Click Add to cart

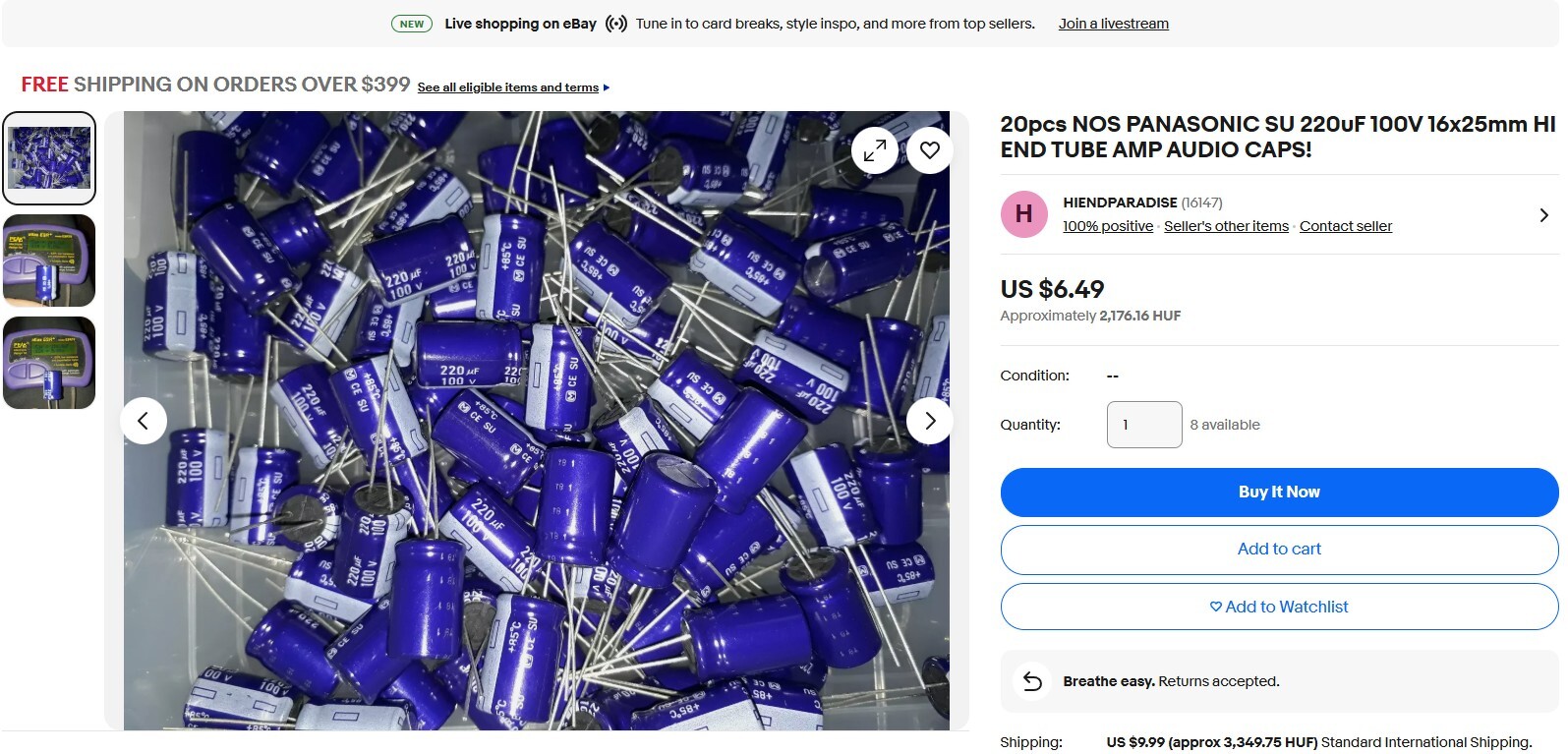point(1279,550)
